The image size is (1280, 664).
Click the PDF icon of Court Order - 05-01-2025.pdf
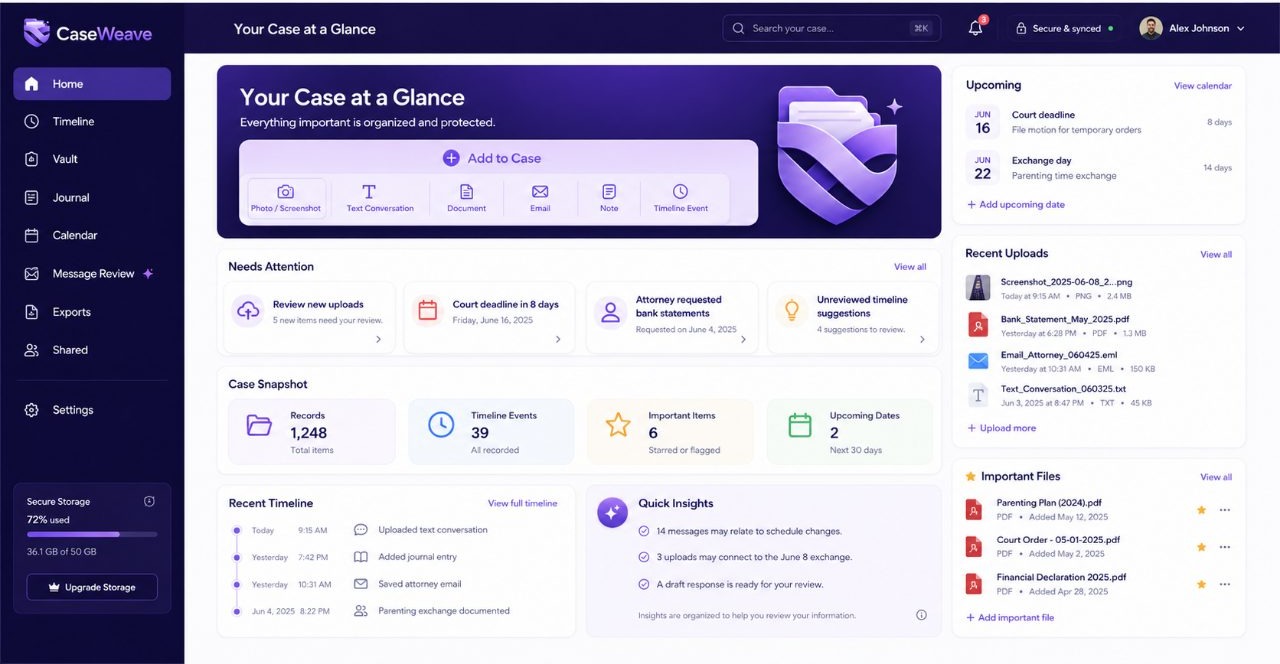tap(973, 546)
